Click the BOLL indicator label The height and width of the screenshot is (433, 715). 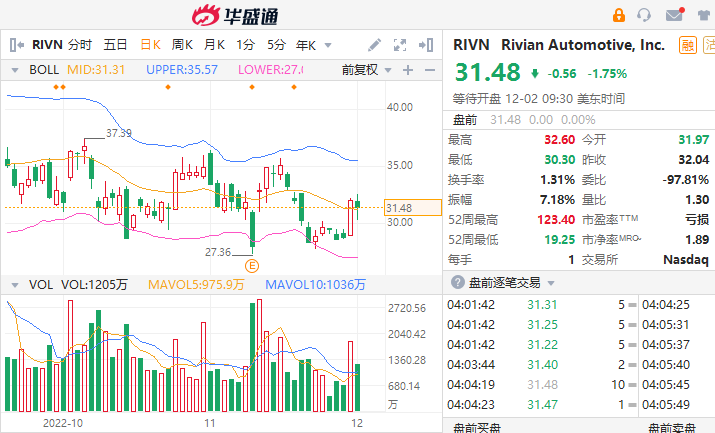pos(44,70)
